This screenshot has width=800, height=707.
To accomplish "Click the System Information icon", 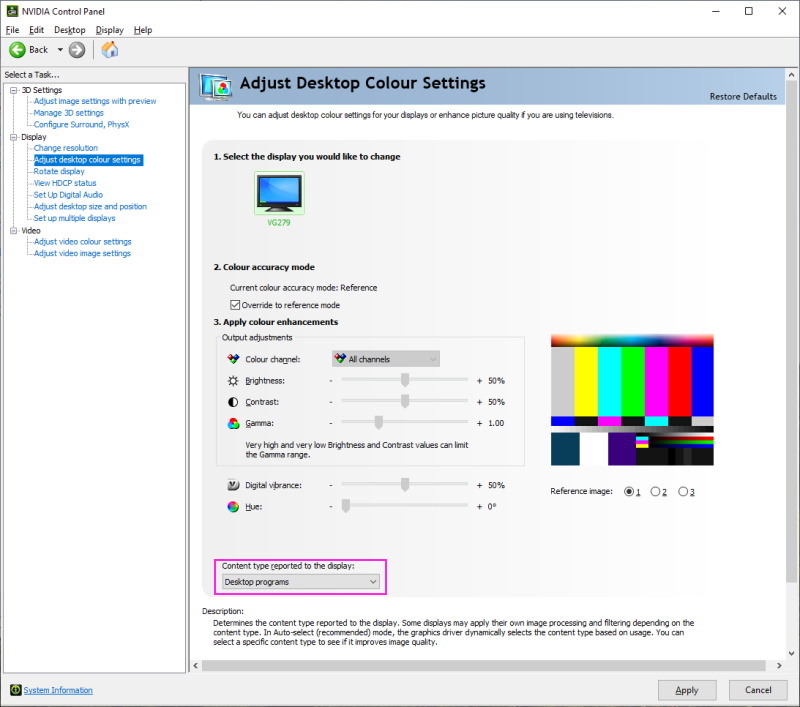I will 15,690.
